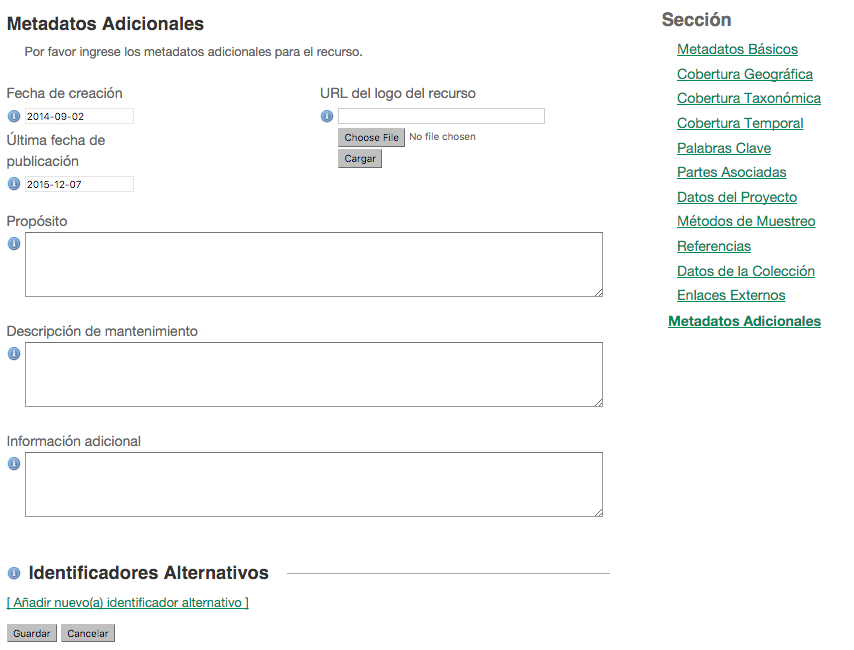Select the creation date field showing 2014-09-02
854x650 pixels.
[x=75, y=115]
